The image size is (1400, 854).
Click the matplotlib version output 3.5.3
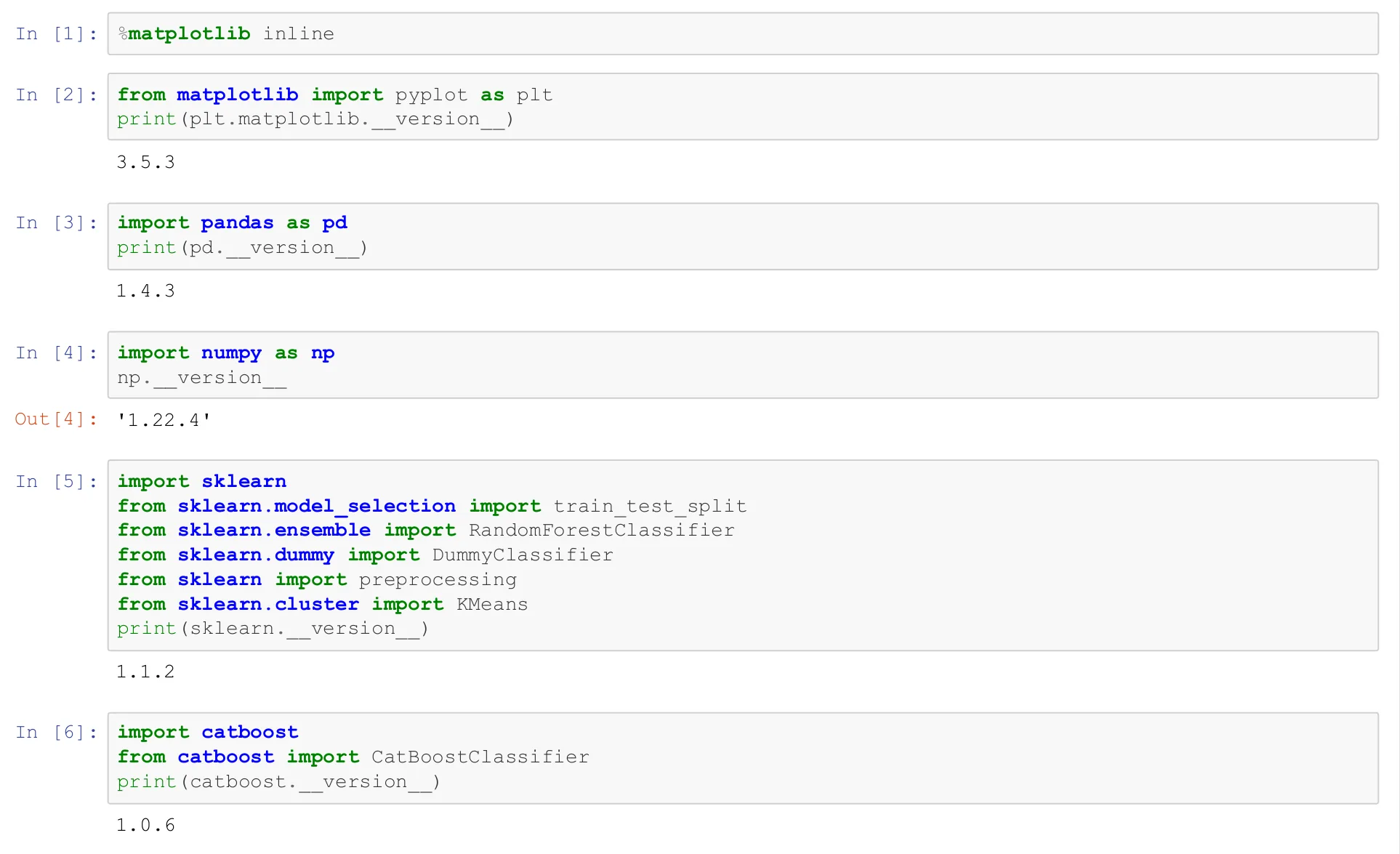tap(145, 162)
